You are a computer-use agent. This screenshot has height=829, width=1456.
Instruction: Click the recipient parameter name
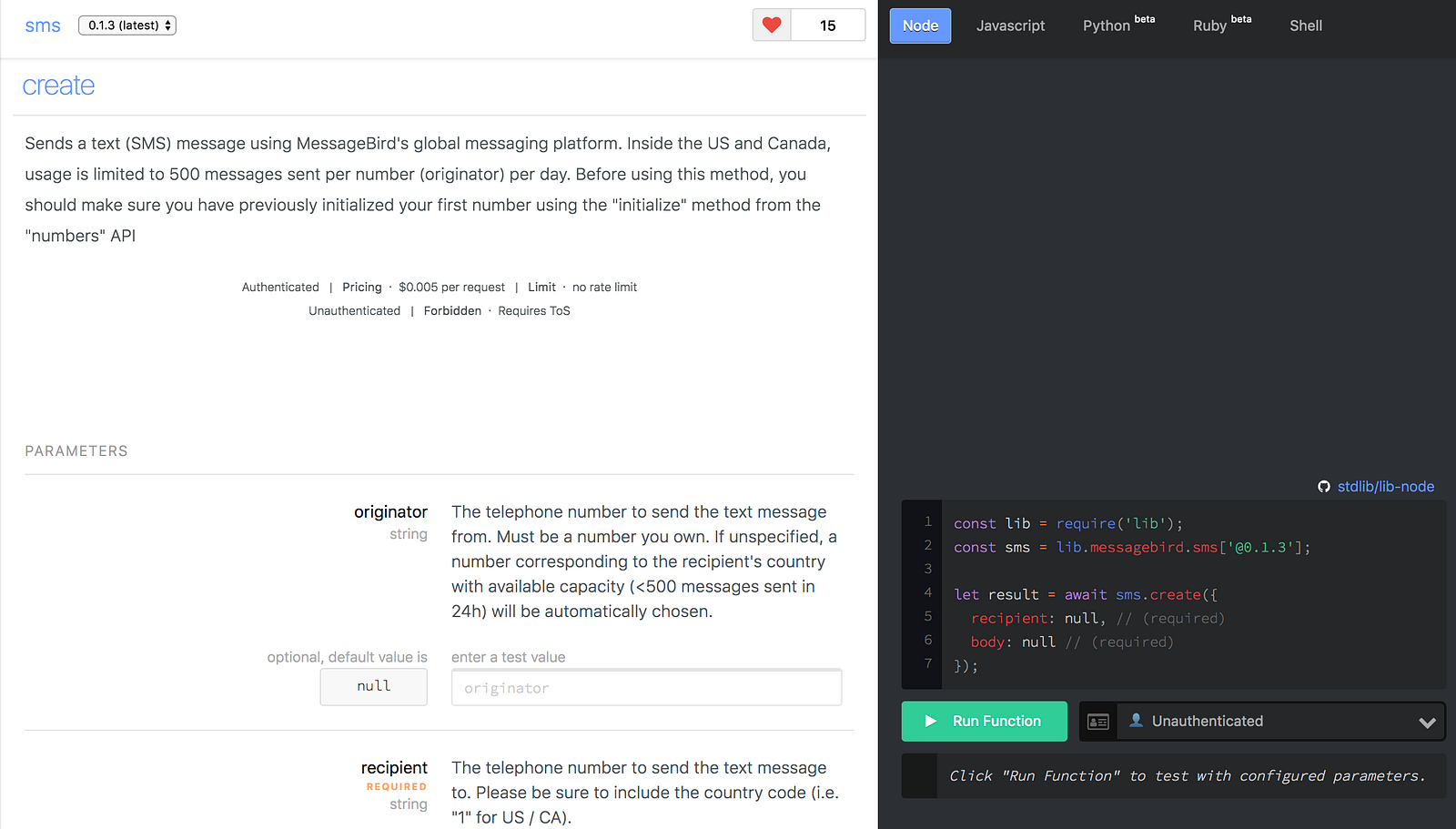coord(394,768)
